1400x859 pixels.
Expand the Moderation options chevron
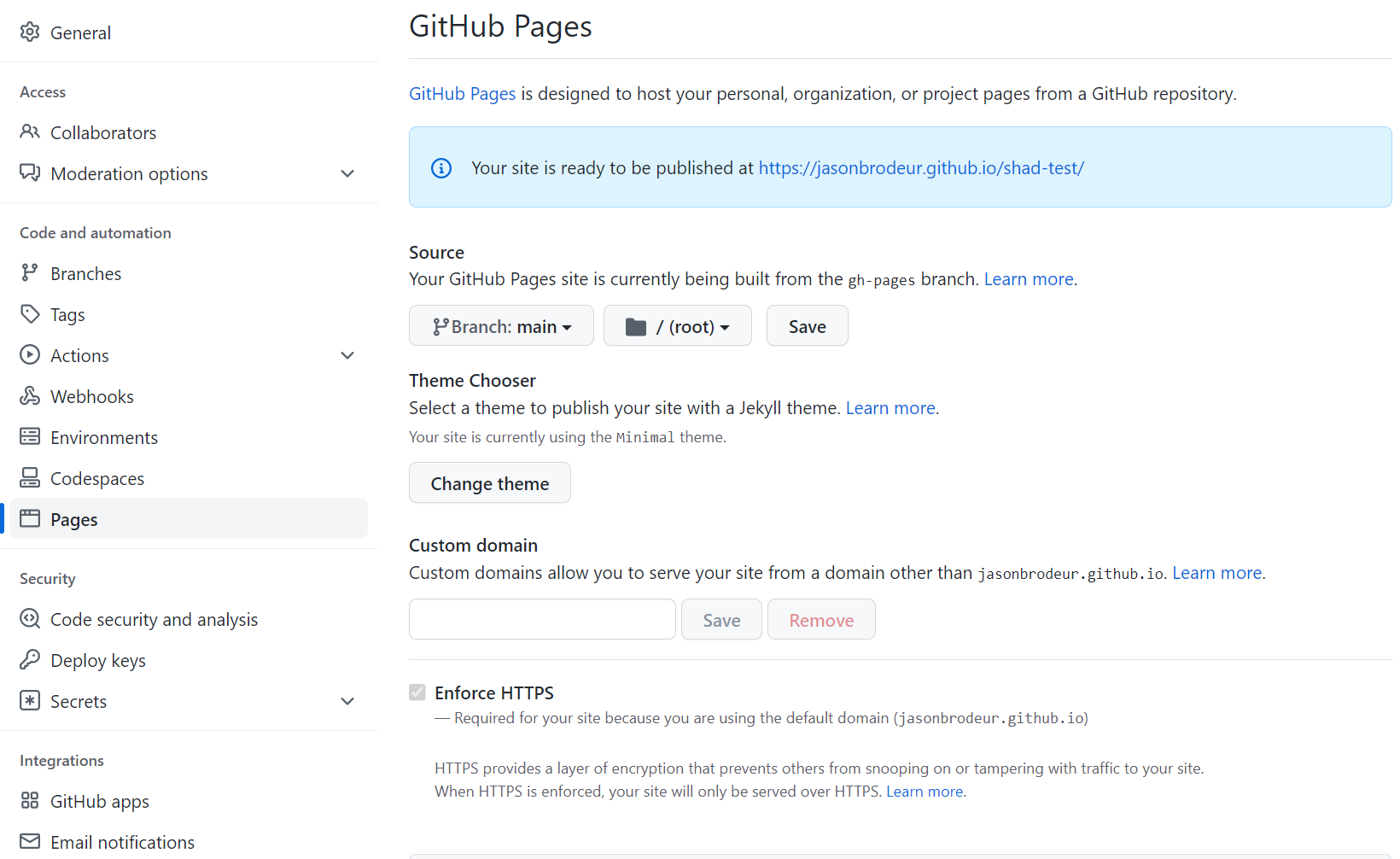click(347, 173)
